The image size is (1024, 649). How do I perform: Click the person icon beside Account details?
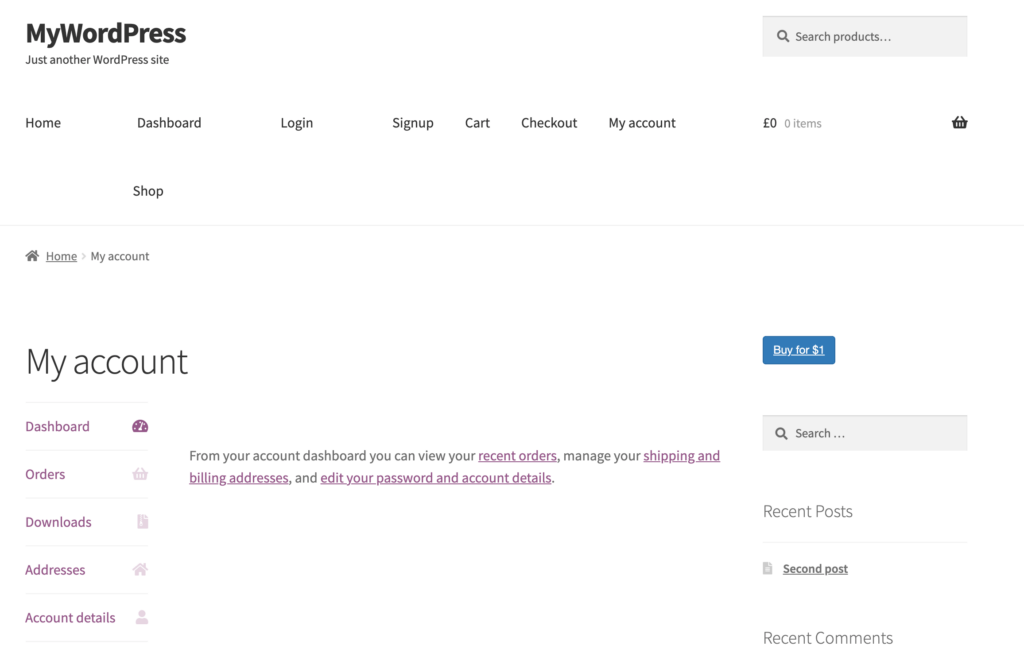coord(142,617)
